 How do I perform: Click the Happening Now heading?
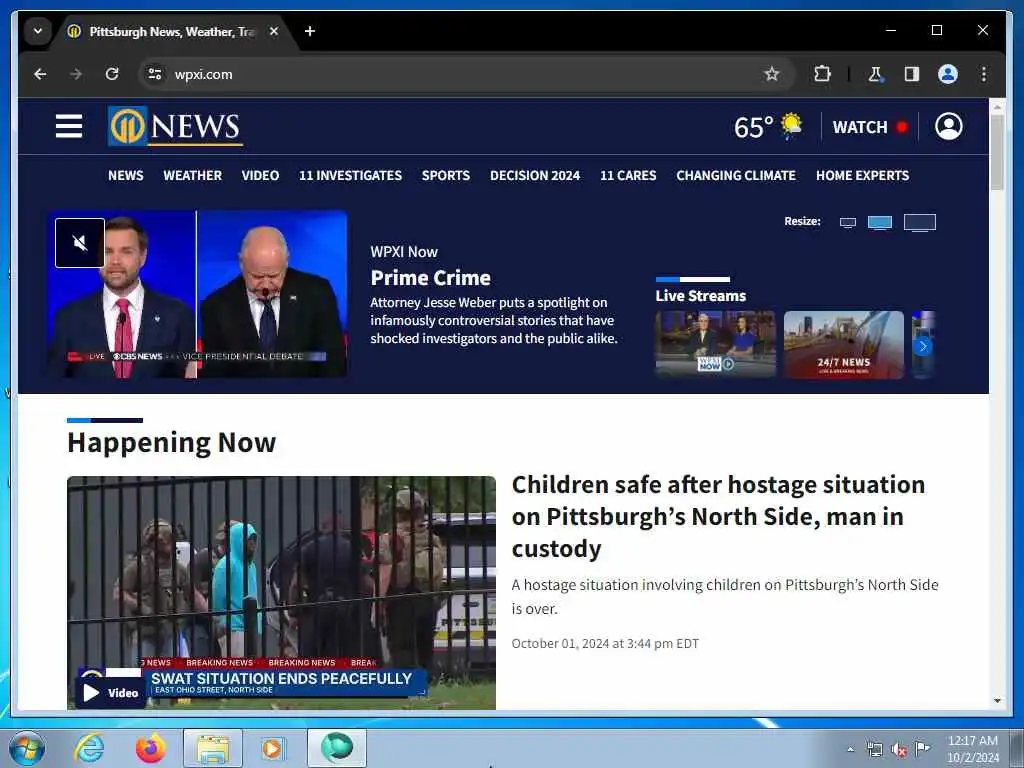click(172, 443)
